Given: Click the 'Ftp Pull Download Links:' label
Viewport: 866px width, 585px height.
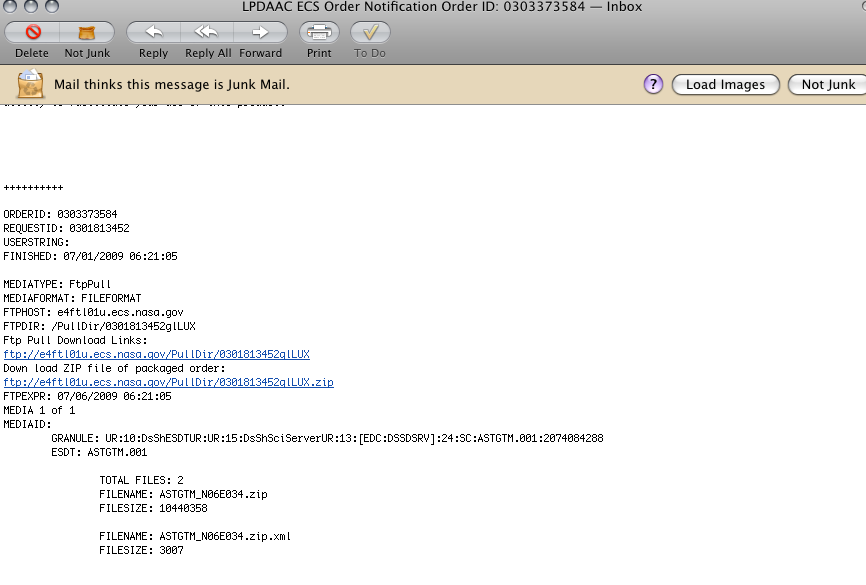Looking at the screenshot, I should pyautogui.click(x=75, y=340).
